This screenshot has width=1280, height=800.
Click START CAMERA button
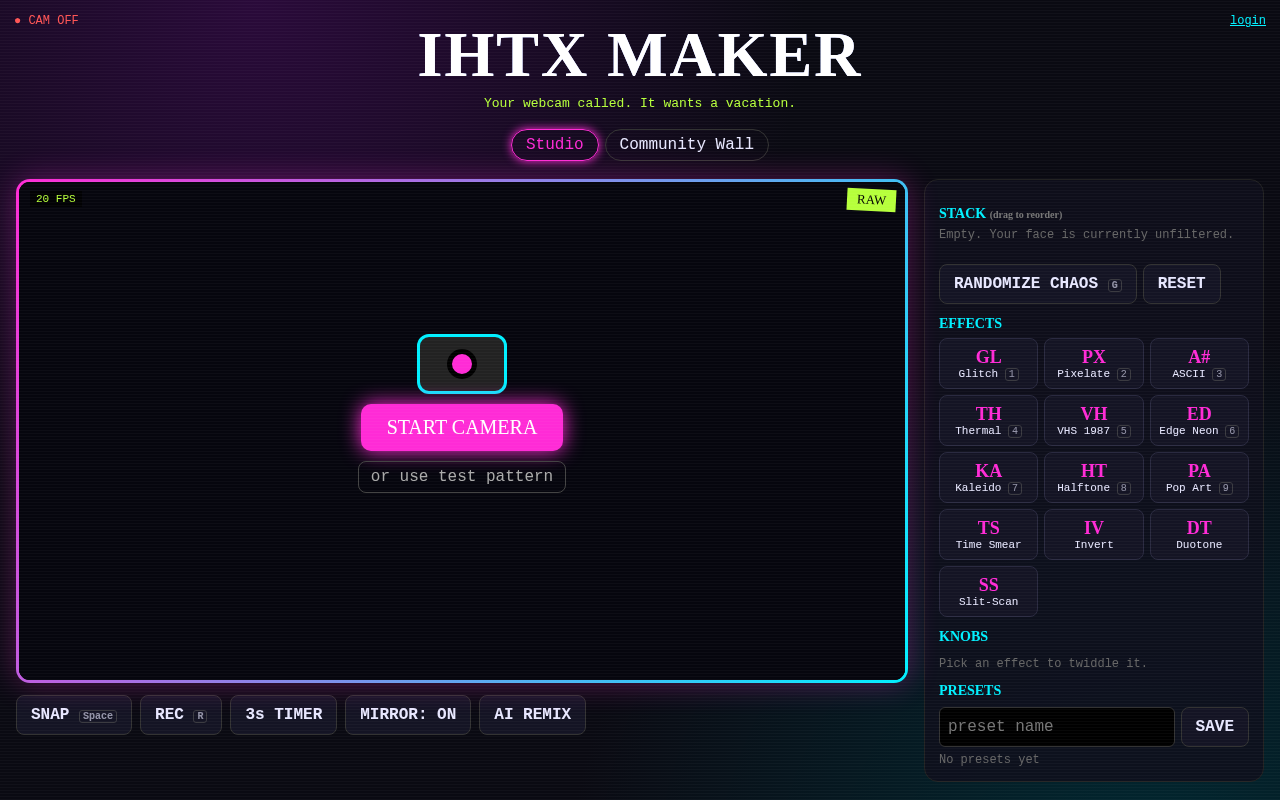pyautogui.click(x=462, y=427)
